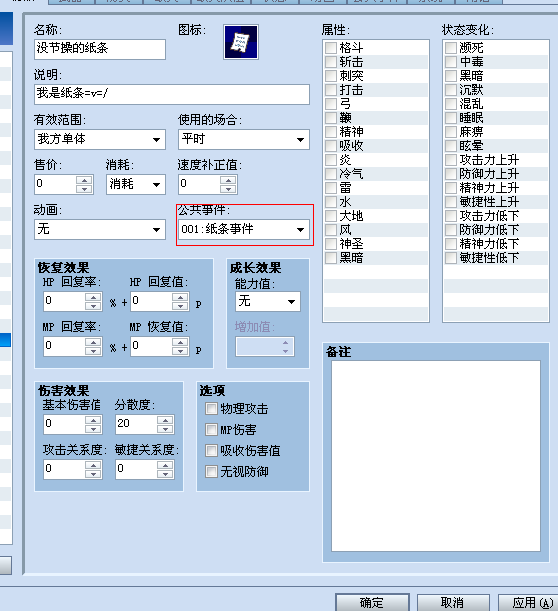Enable the 吸收伤害值 option

pyautogui.click(x=211, y=451)
